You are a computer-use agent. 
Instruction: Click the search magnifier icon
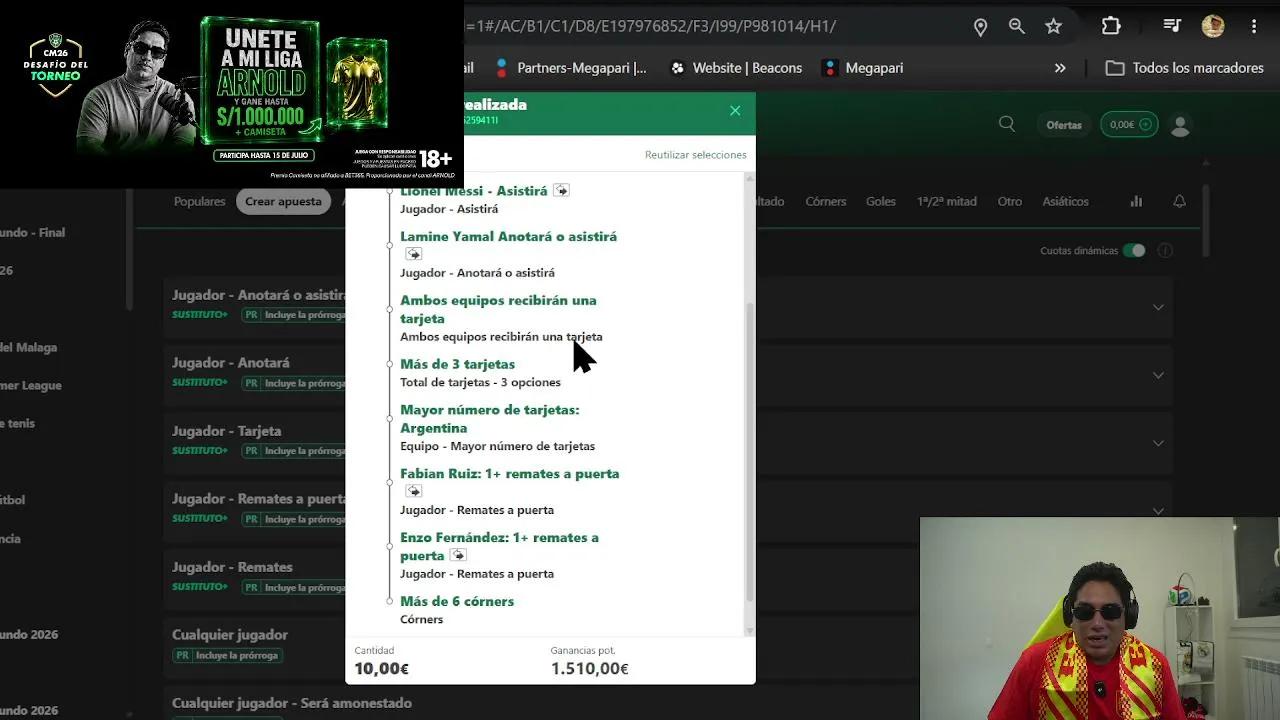[1007, 124]
